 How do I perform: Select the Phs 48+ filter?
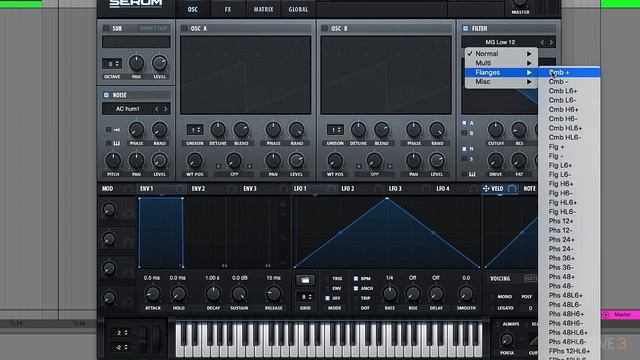(569, 277)
